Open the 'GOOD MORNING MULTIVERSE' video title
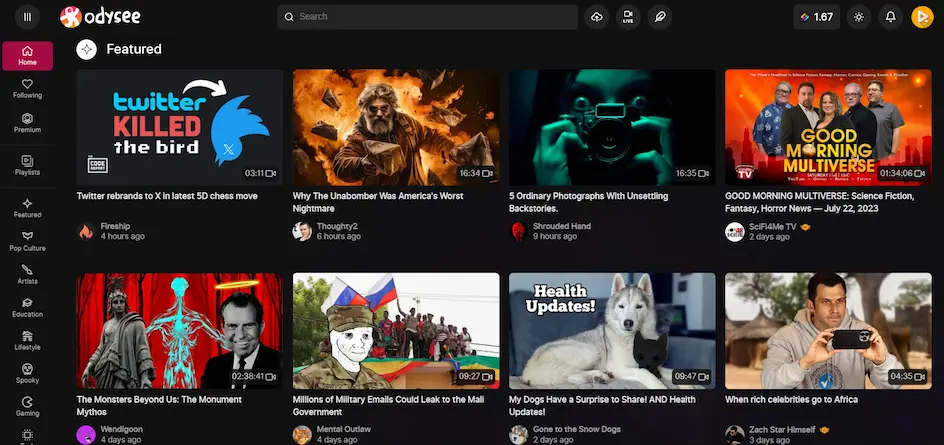Screen dimensions: 944x445 pyautogui.click(x=819, y=202)
